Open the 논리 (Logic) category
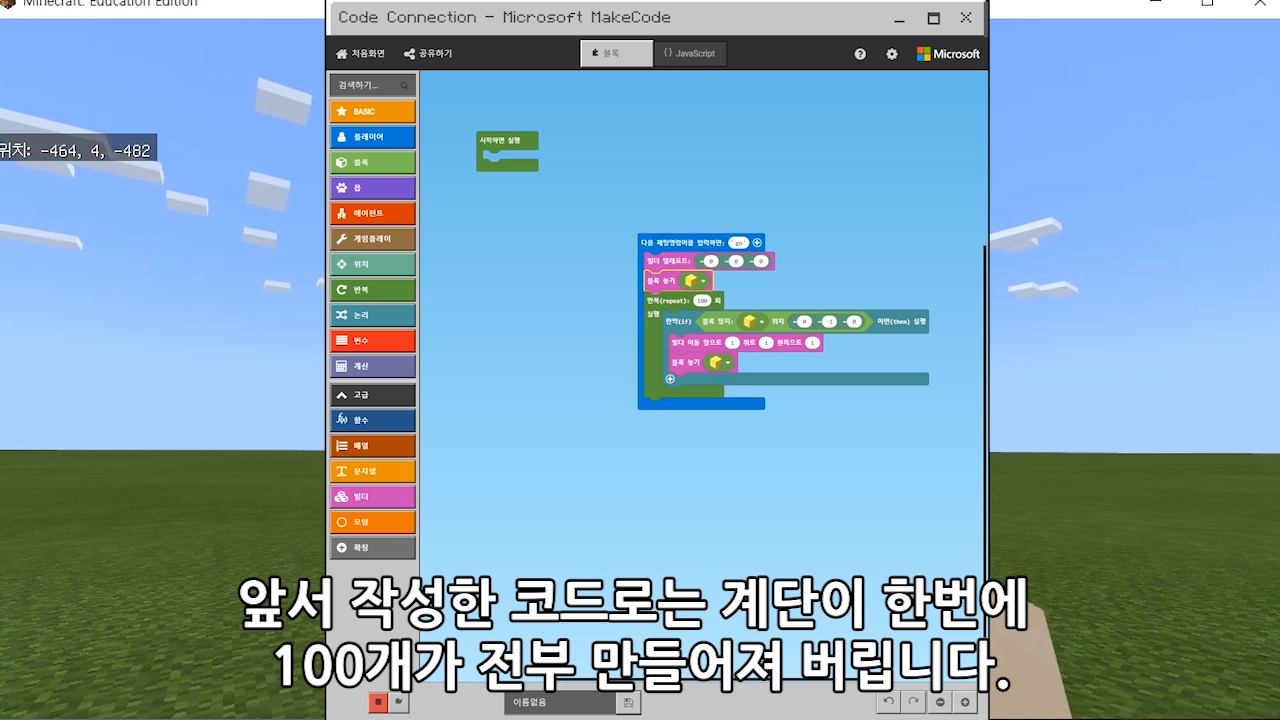This screenshot has height=720, width=1280. [x=372, y=315]
